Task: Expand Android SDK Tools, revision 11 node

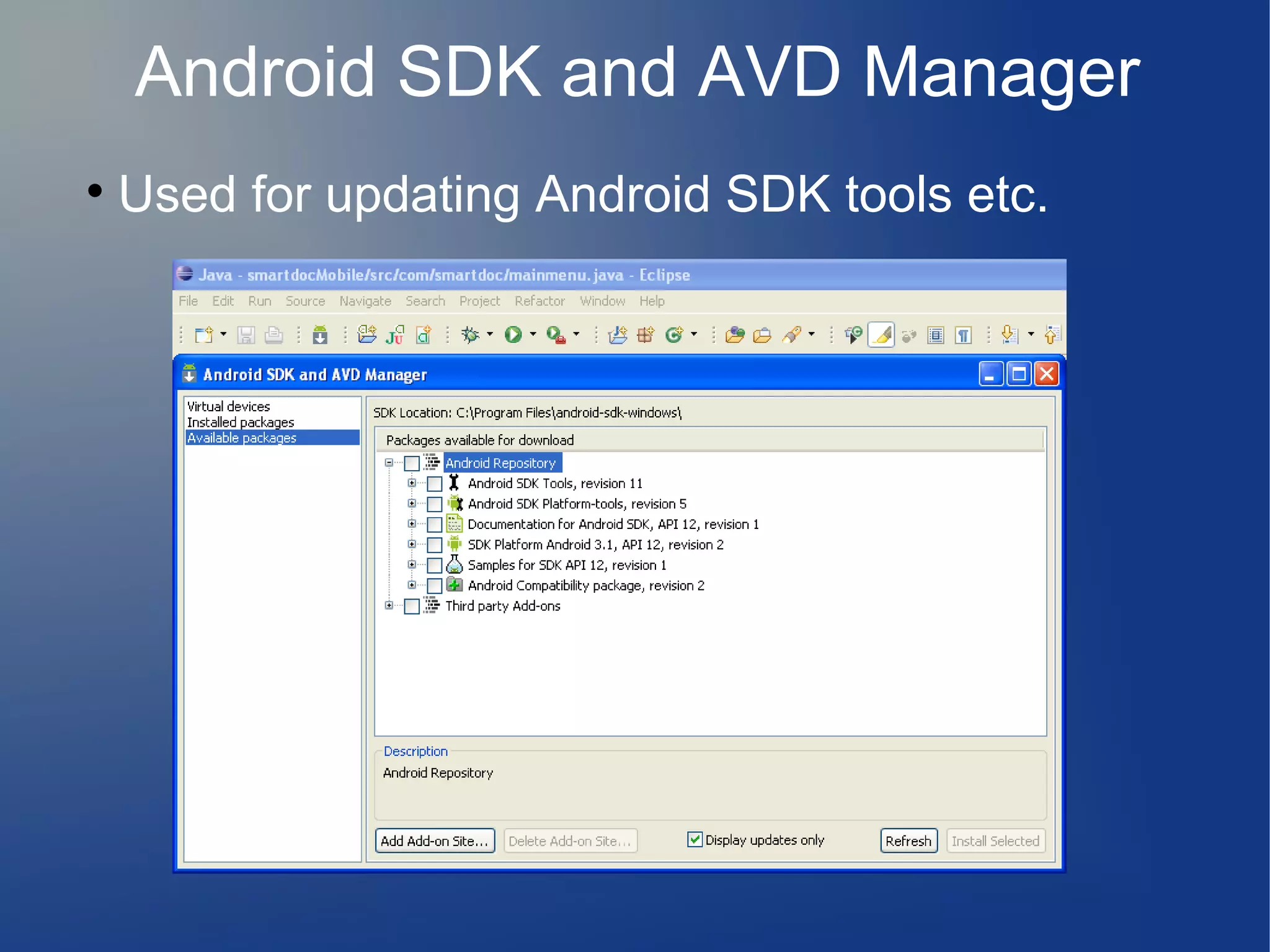Action: pyautogui.click(x=412, y=483)
